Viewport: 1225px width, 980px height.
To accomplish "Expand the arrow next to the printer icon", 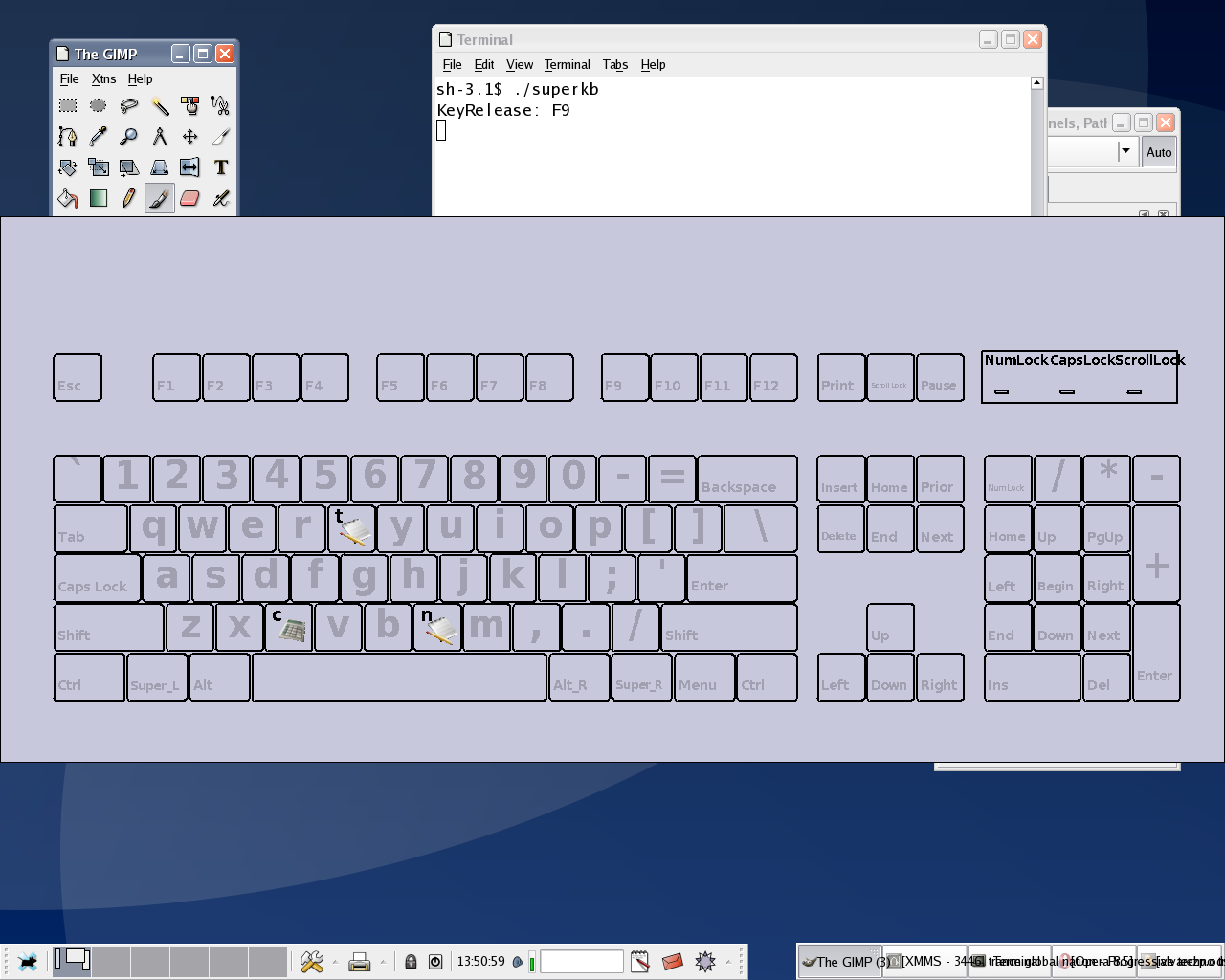I will click(x=383, y=962).
